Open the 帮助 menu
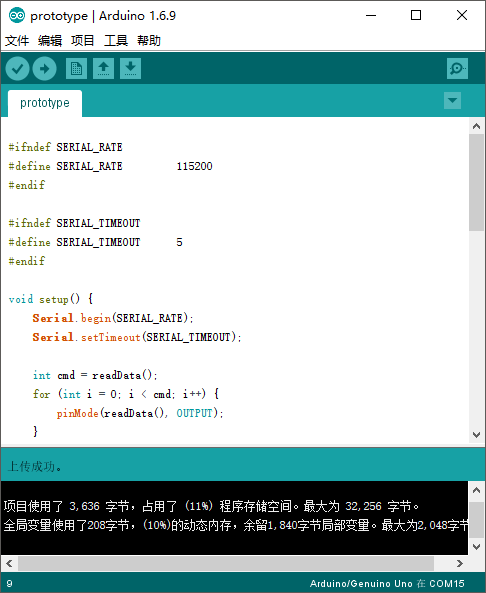This screenshot has width=486, height=593. click(x=149, y=40)
